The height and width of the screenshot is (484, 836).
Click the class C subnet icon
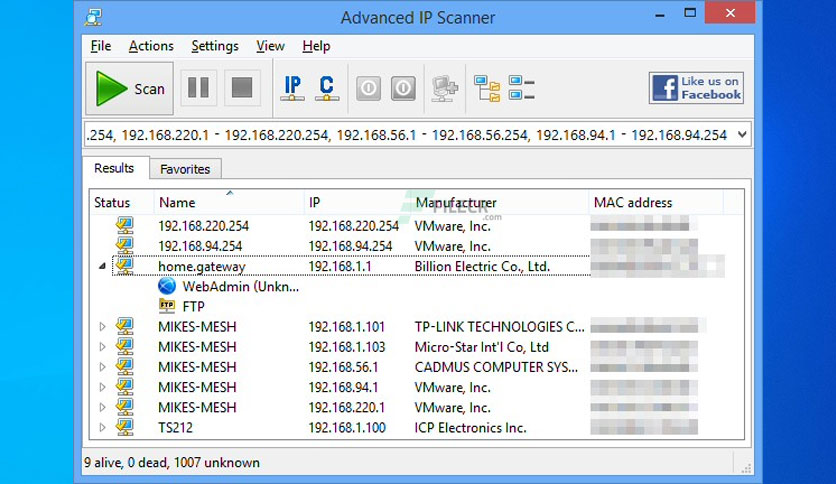(x=327, y=88)
